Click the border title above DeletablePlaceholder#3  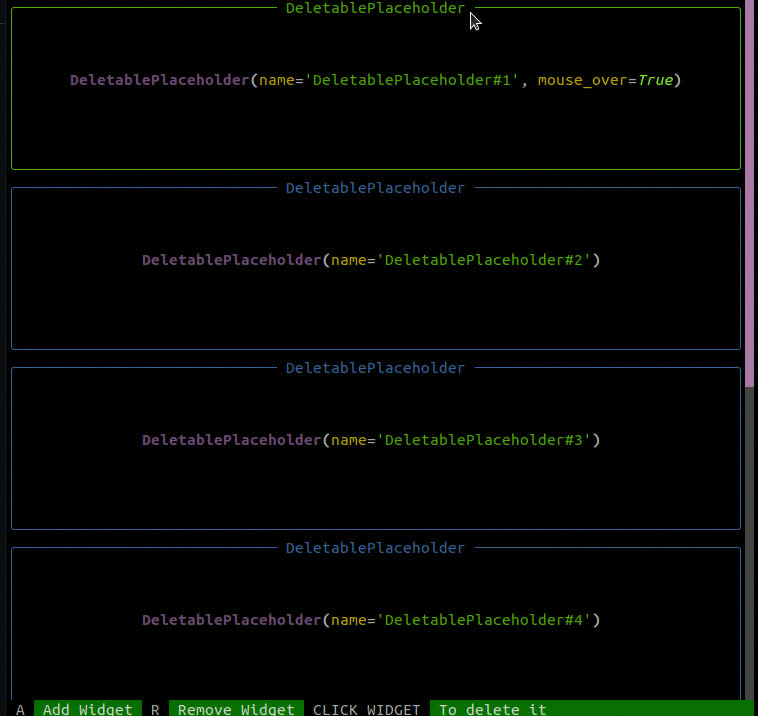coord(375,368)
